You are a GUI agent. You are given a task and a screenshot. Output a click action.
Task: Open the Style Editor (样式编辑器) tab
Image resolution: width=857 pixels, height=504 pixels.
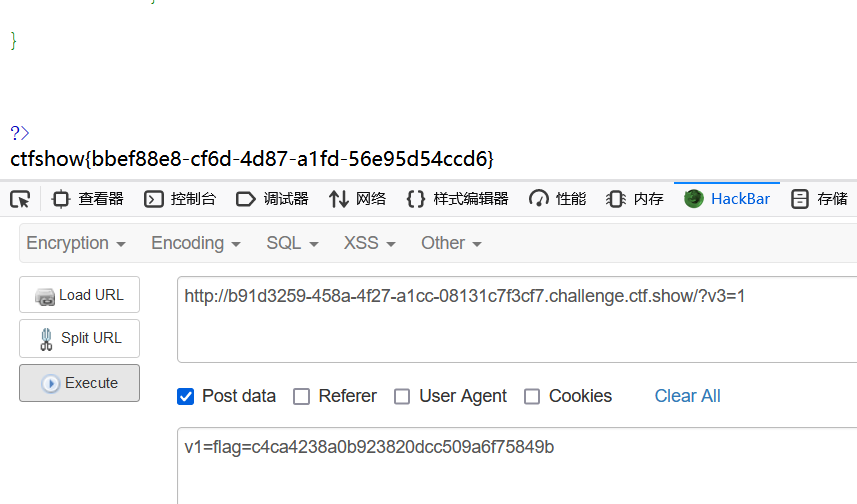pyautogui.click(x=458, y=199)
